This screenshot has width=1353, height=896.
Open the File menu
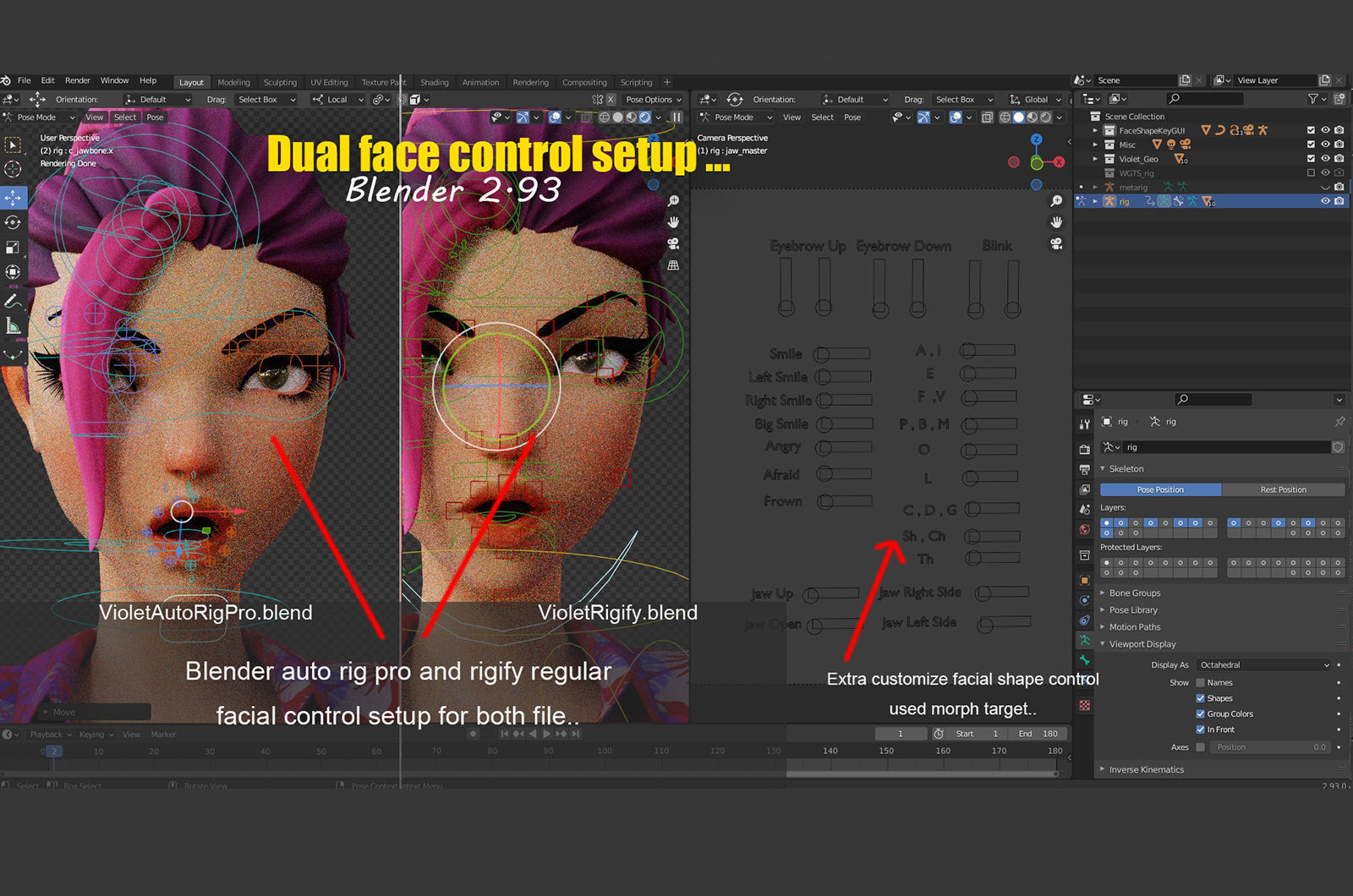coord(24,81)
